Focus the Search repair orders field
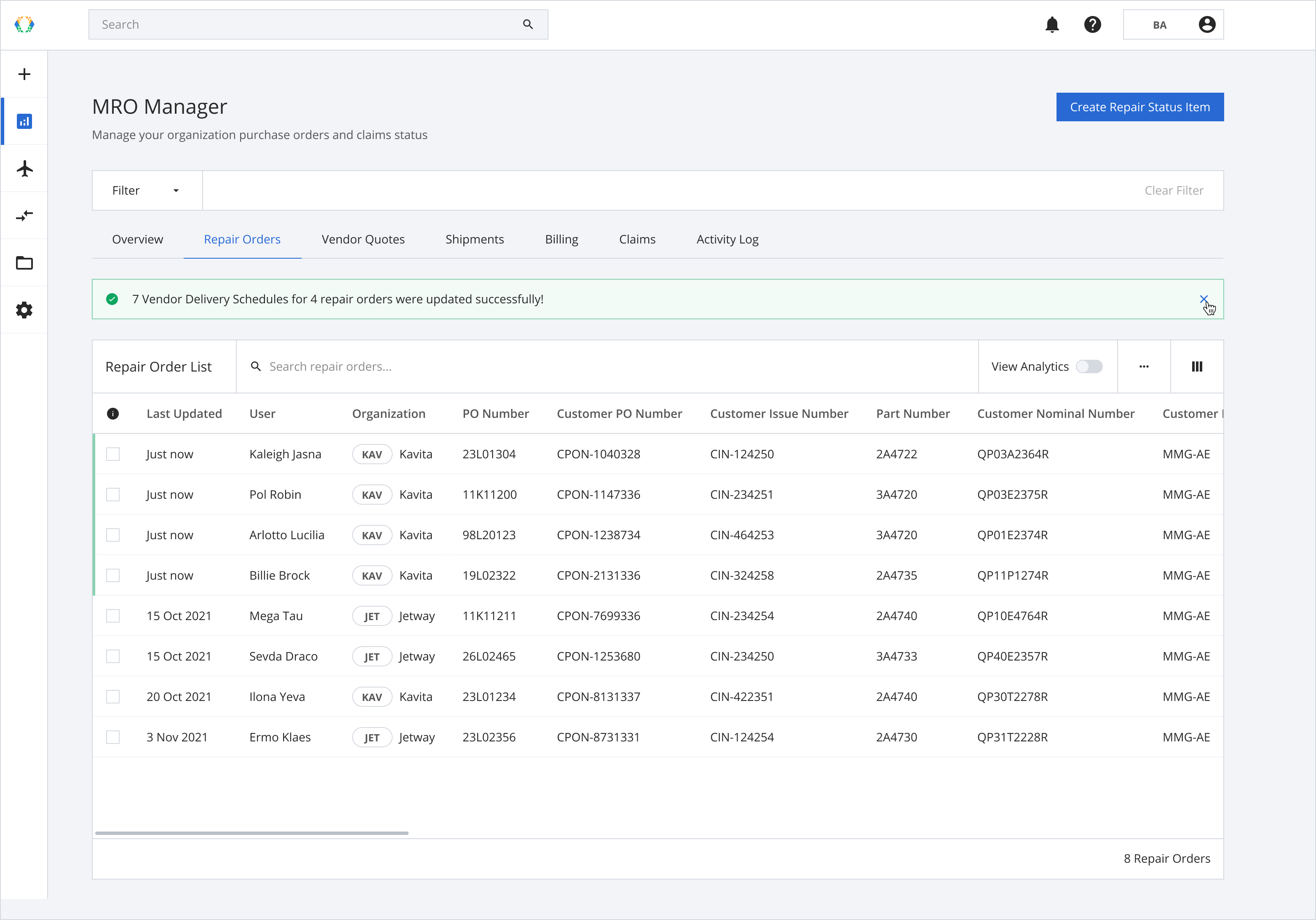 point(607,366)
